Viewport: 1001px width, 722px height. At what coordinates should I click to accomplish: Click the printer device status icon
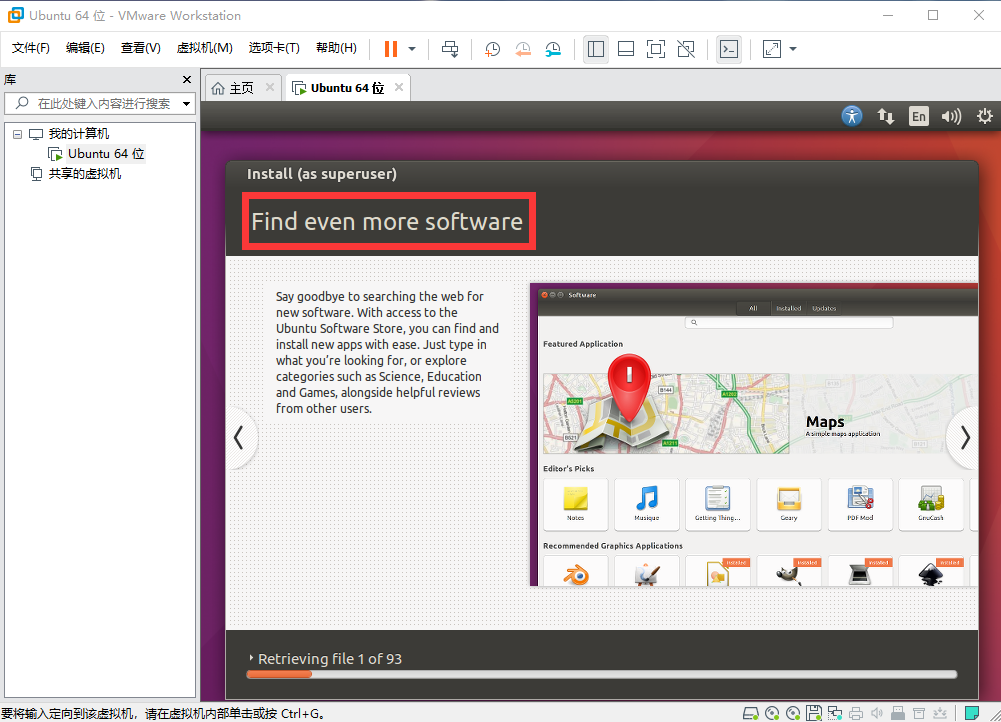pos(856,713)
